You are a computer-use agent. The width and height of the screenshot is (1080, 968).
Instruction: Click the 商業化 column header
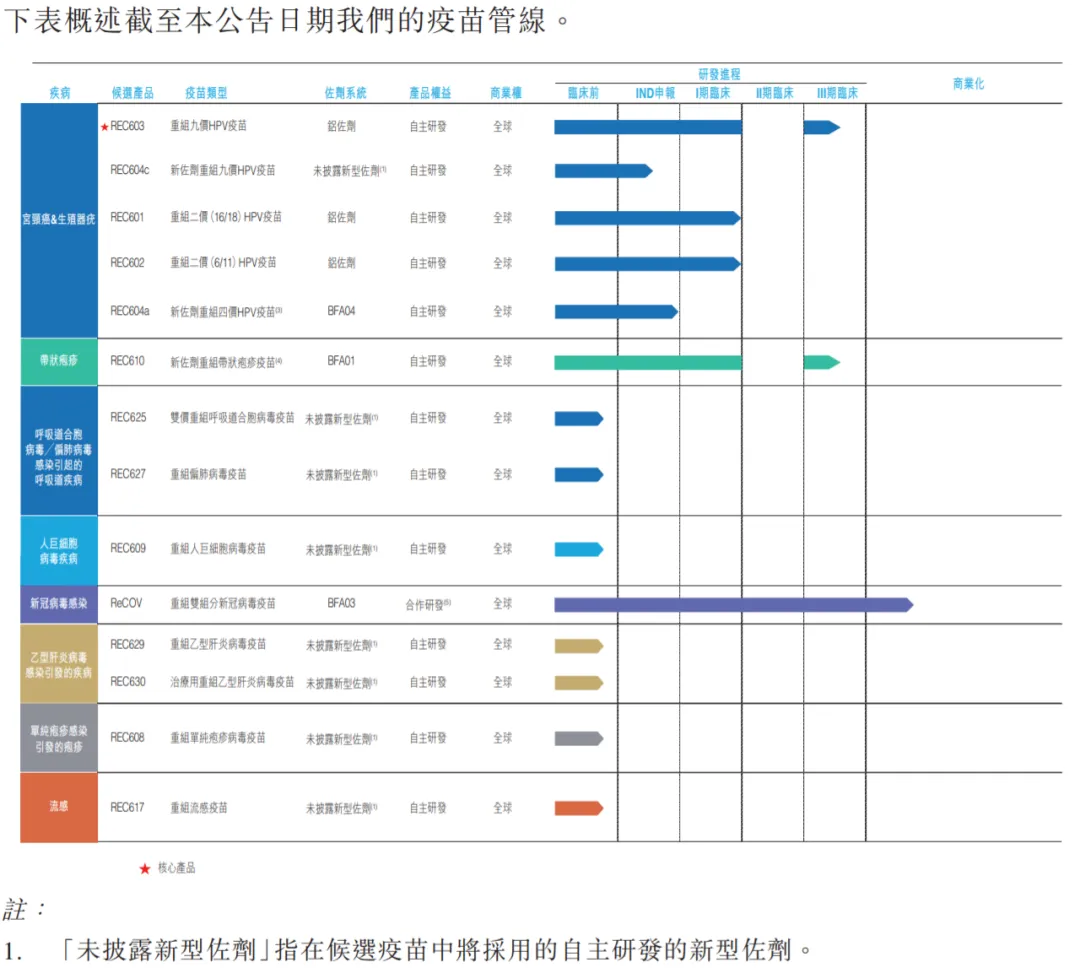point(968,84)
